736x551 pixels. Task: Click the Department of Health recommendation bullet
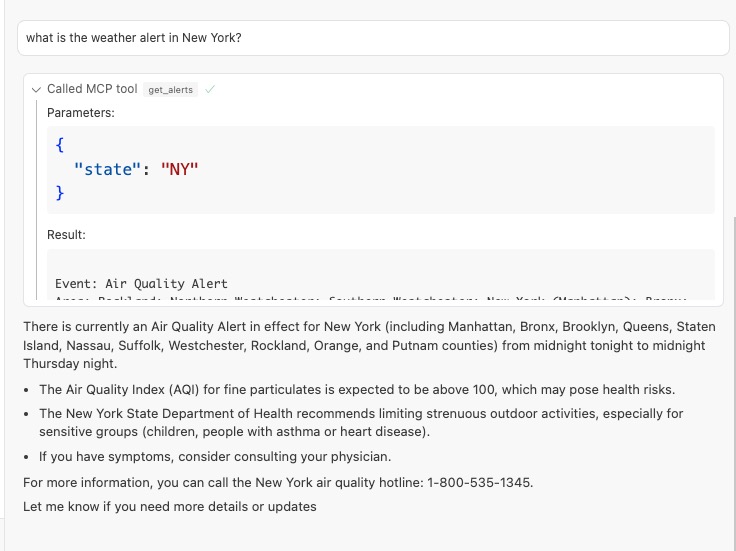360,422
